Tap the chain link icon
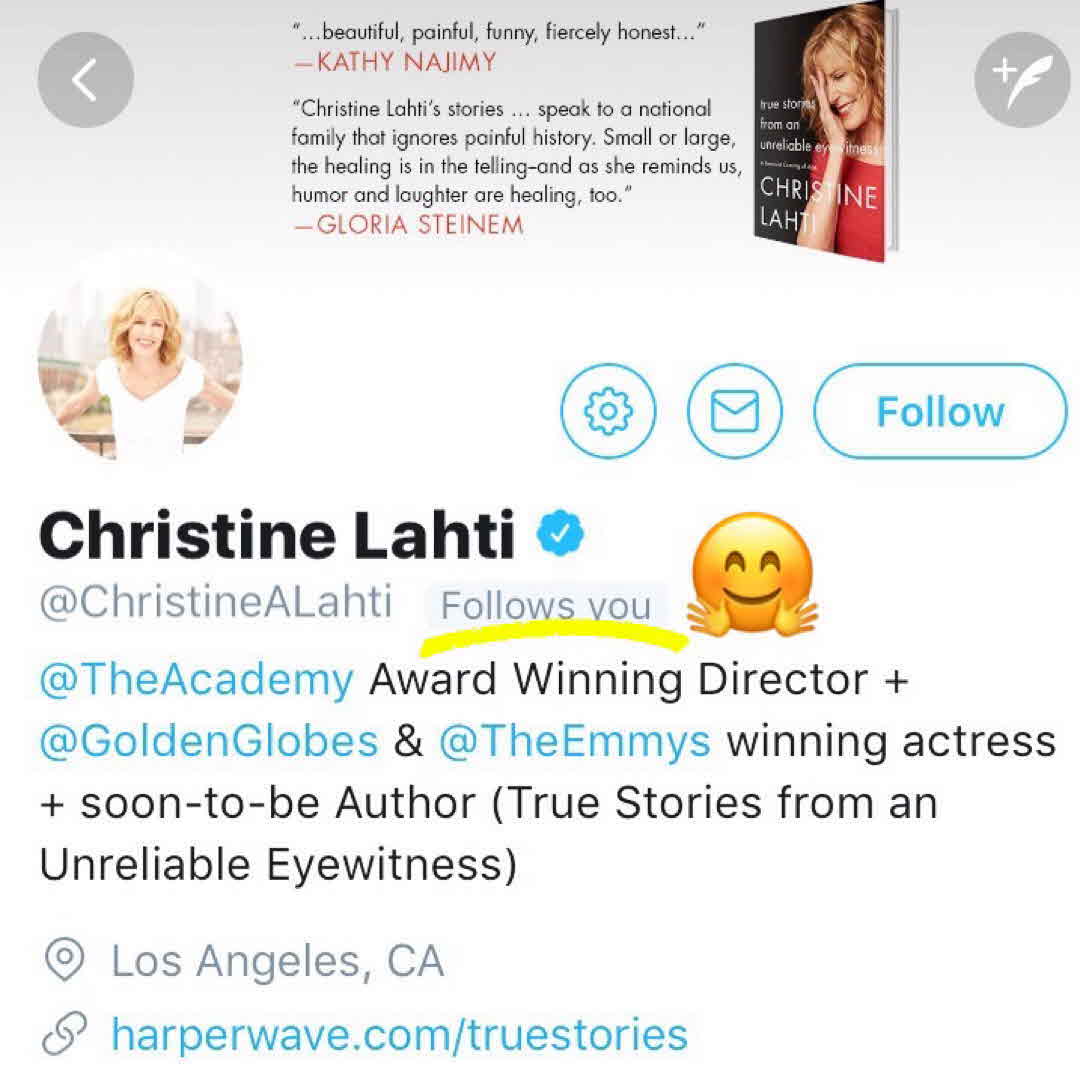1080x1080 pixels. pyautogui.click(x=64, y=1033)
